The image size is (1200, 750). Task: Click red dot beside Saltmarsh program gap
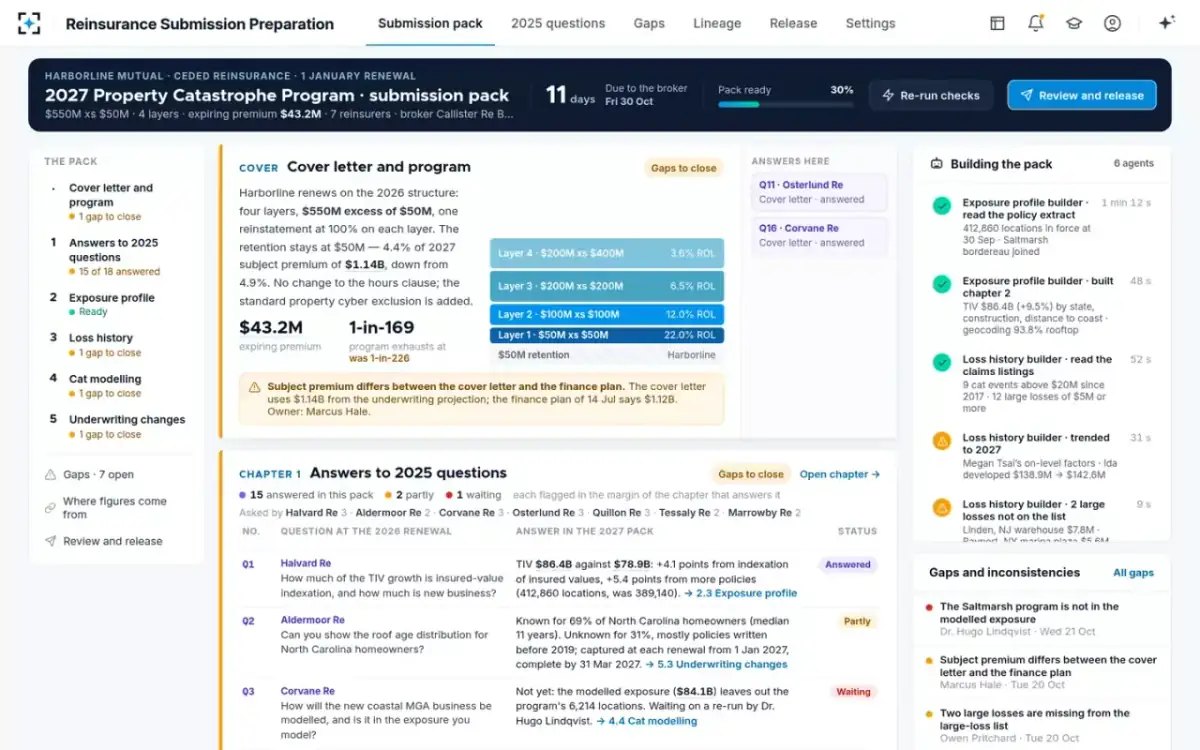click(929, 607)
